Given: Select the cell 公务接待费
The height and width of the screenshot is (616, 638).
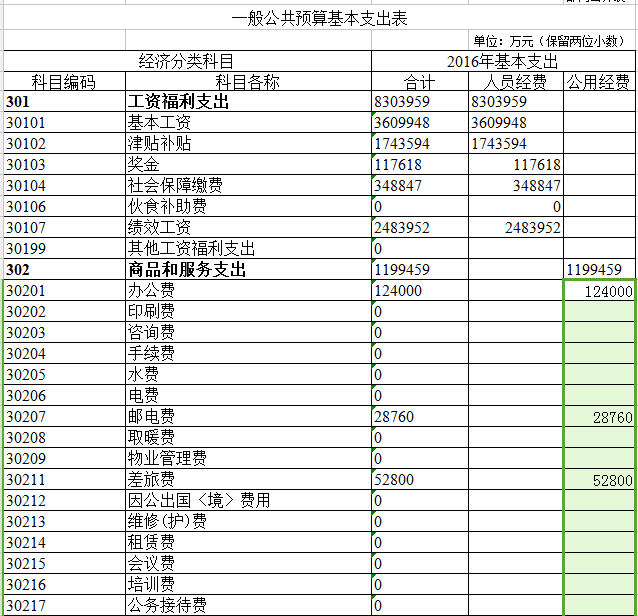Looking at the screenshot, I should click(248, 605).
